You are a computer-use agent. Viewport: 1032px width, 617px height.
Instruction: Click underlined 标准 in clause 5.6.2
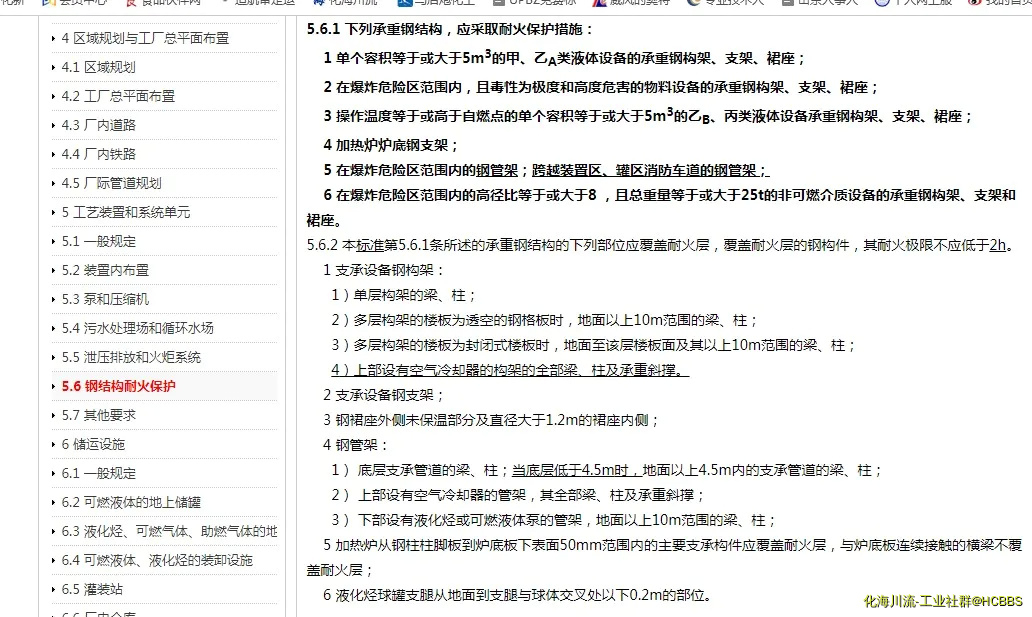click(370, 246)
